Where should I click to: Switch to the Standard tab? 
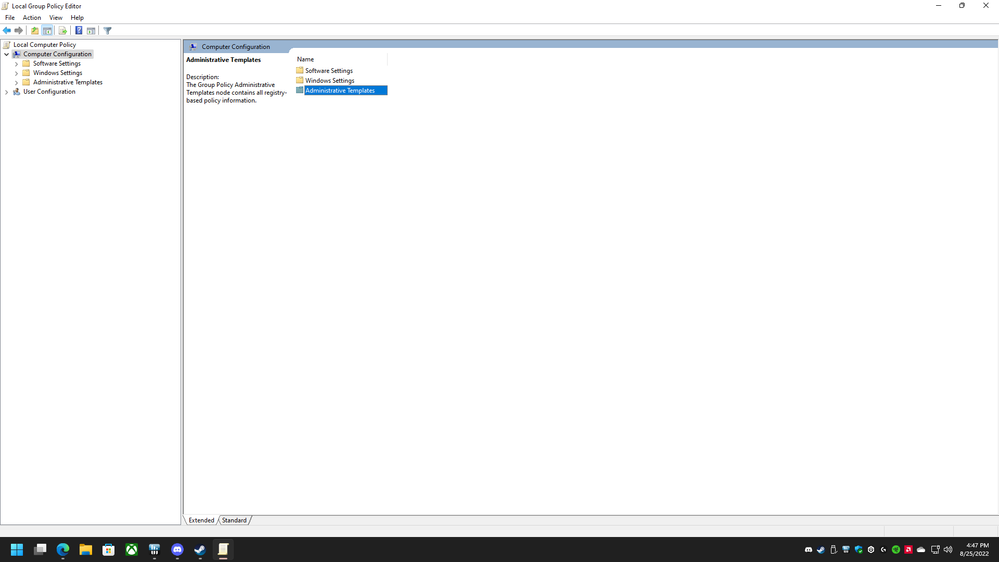pos(234,520)
